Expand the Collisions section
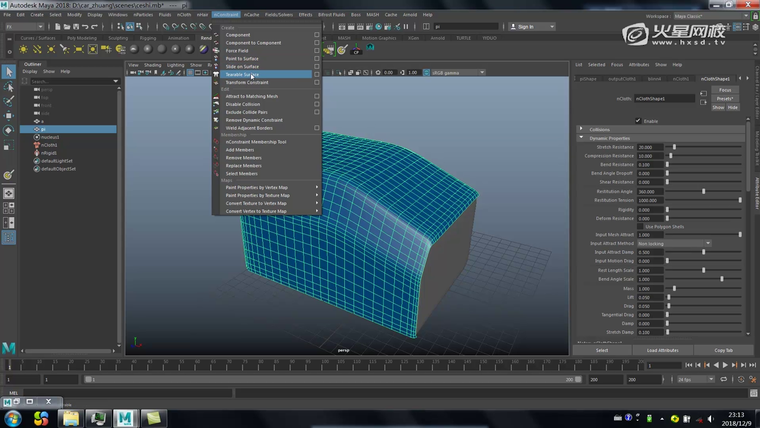This screenshot has width=760, height=428. (x=600, y=129)
